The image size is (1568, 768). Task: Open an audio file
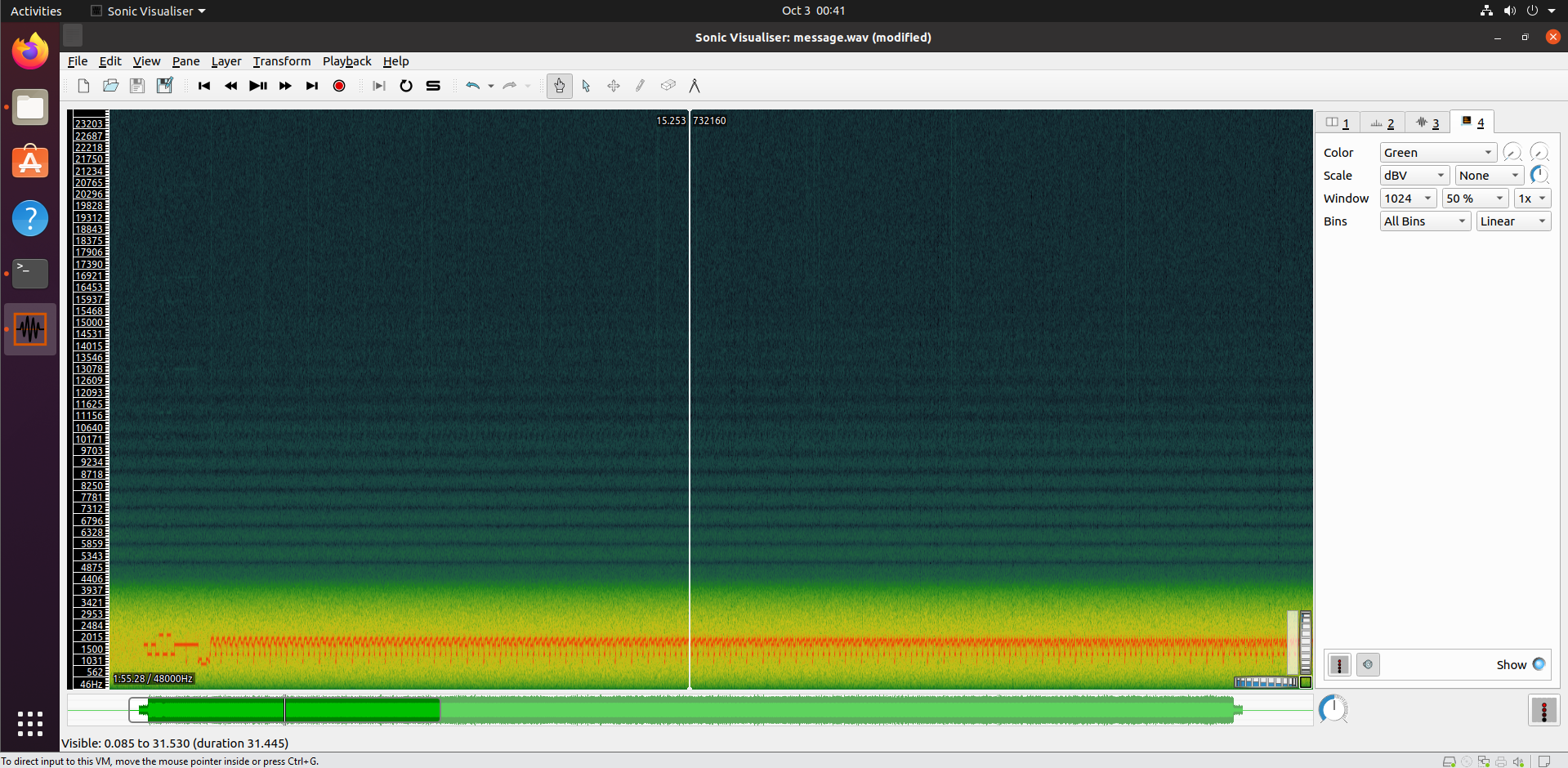tap(110, 86)
